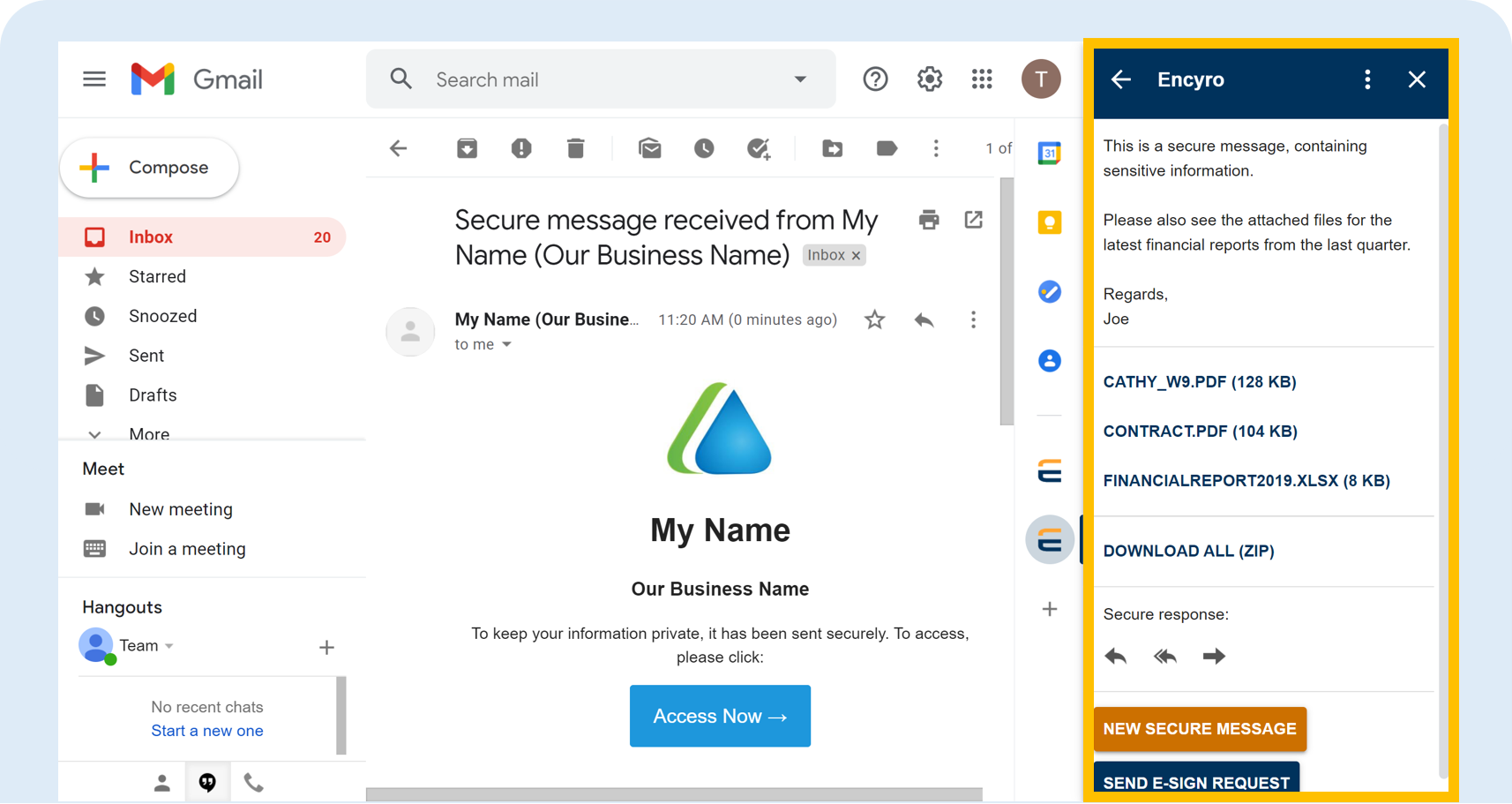Open the Gmail main menu hamburger icon
This screenshot has height=804, width=1512.
pos(94,79)
